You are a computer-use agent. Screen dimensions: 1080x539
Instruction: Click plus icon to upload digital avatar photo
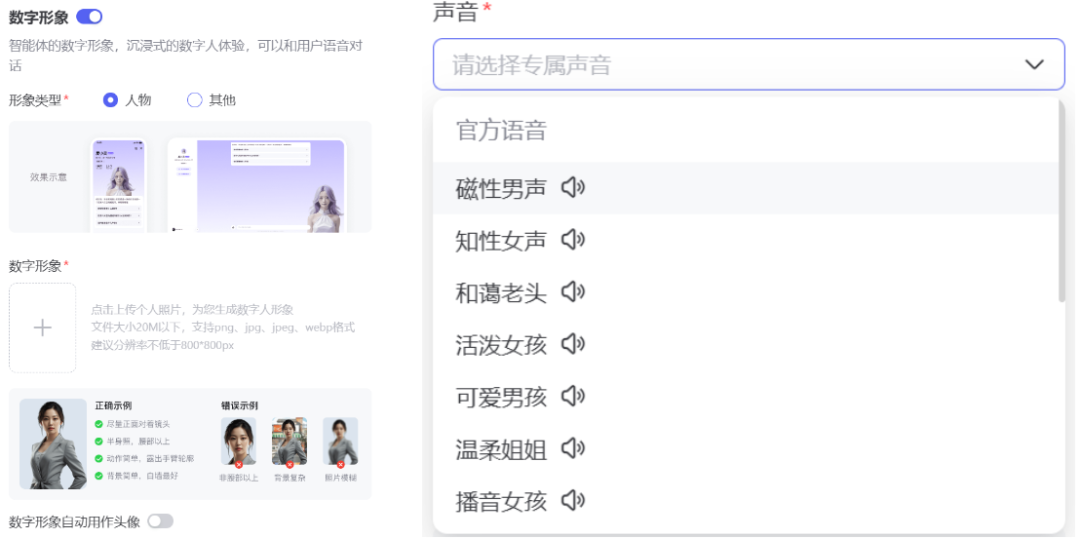point(42,328)
